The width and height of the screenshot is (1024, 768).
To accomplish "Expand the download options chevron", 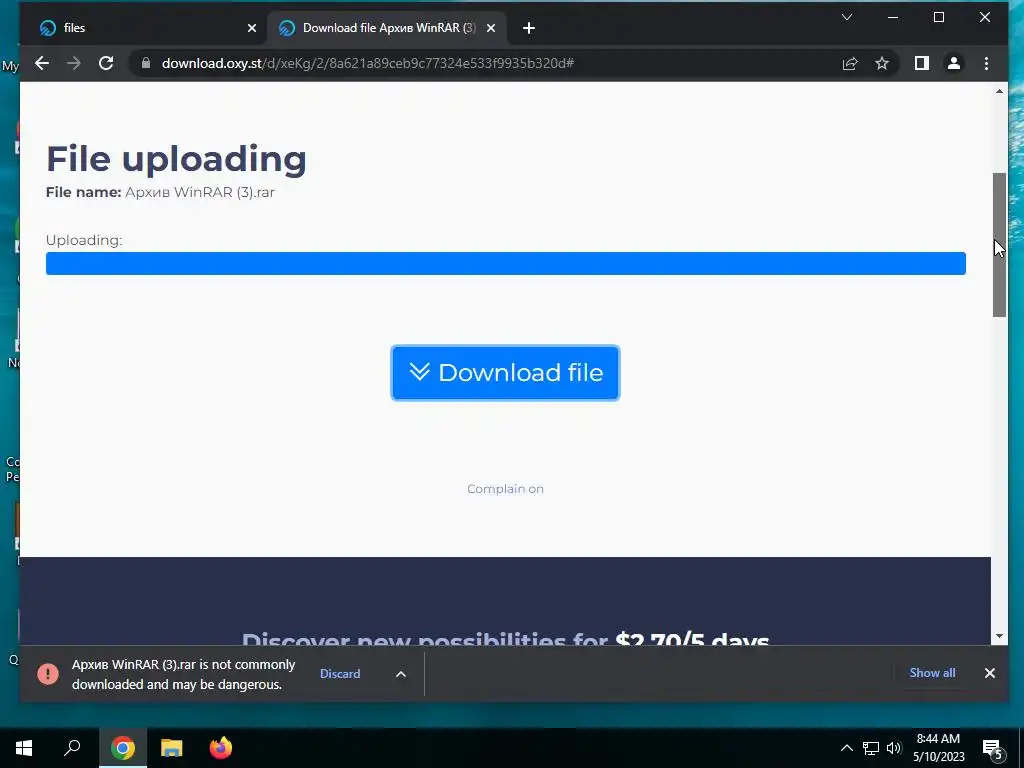I will [x=401, y=674].
